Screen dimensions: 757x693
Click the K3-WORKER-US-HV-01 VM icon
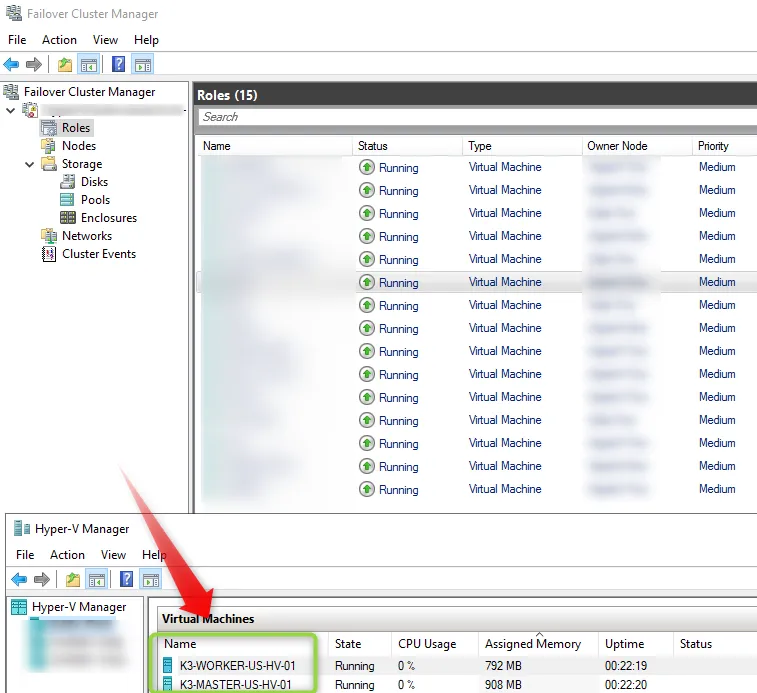click(168, 665)
